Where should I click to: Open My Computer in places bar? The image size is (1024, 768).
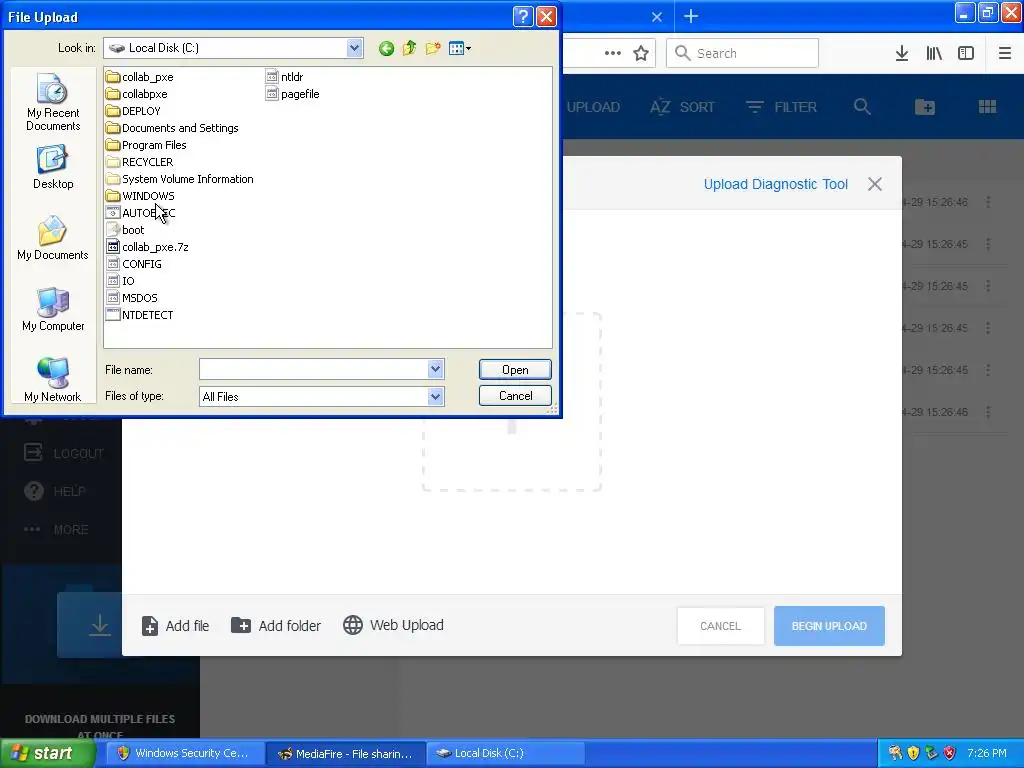tap(53, 310)
